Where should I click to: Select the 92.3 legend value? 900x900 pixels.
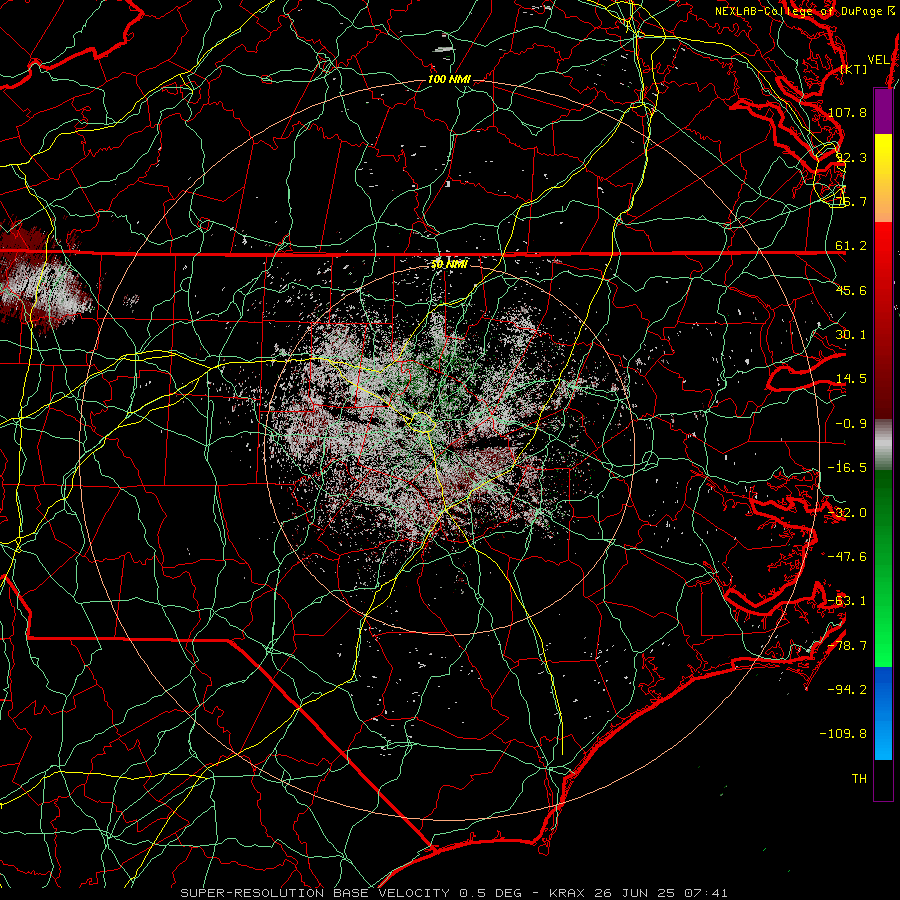[851, 157]
